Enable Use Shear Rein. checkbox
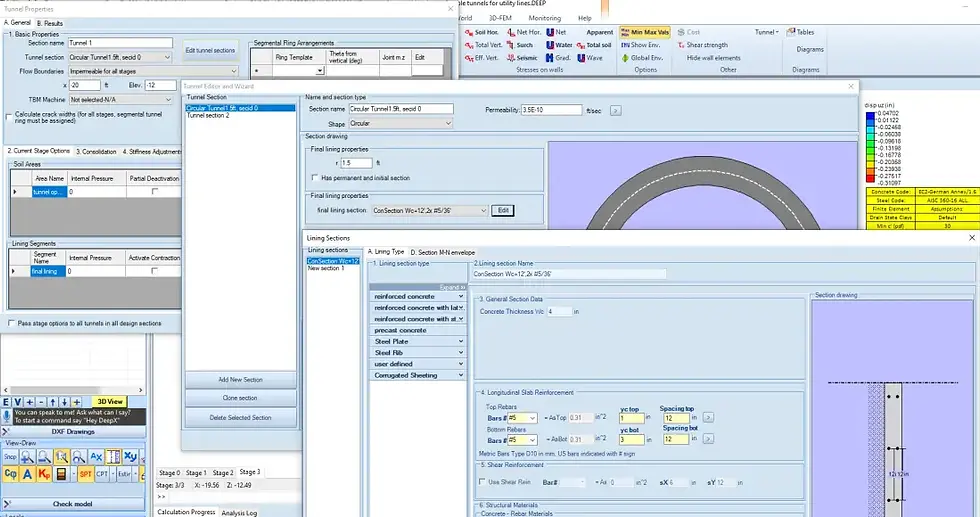 482,481
